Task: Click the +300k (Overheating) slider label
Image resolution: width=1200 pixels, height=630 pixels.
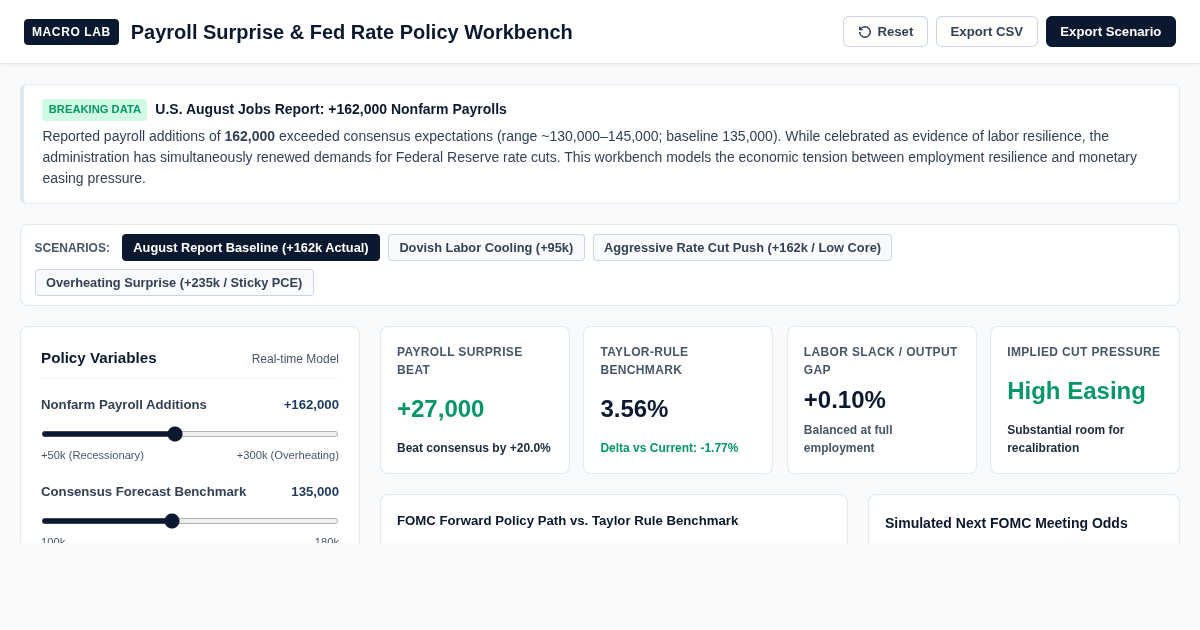Action: coord(288,455)
